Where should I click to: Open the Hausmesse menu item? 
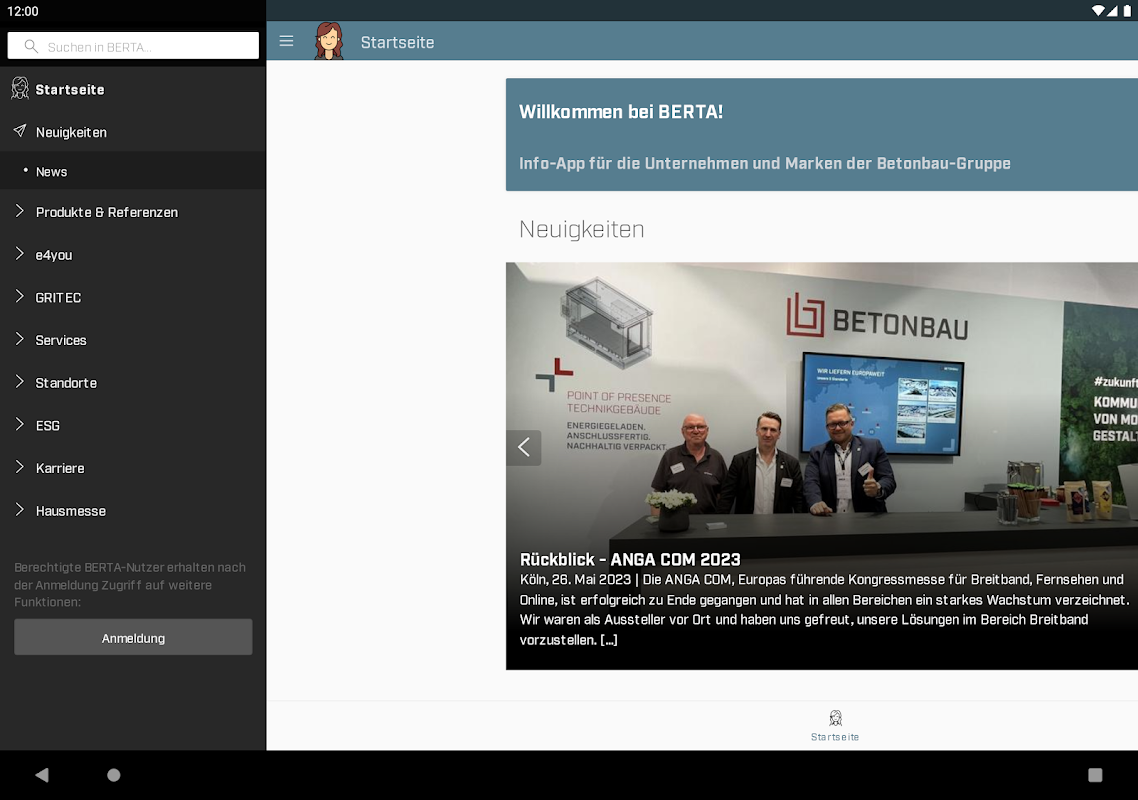pos(133,511)
